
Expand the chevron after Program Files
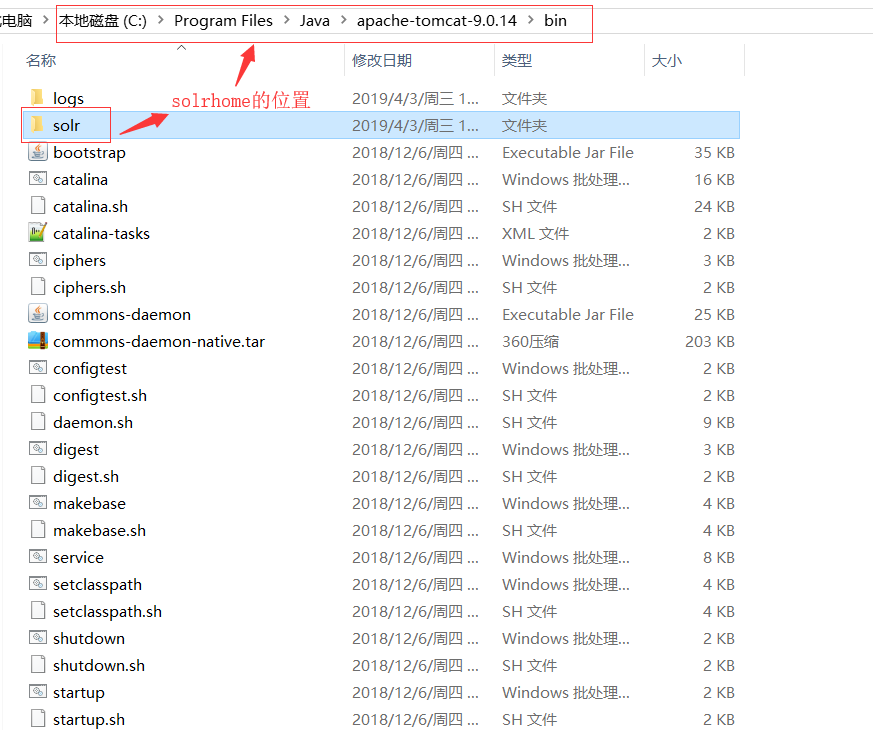tap(287, 21)
